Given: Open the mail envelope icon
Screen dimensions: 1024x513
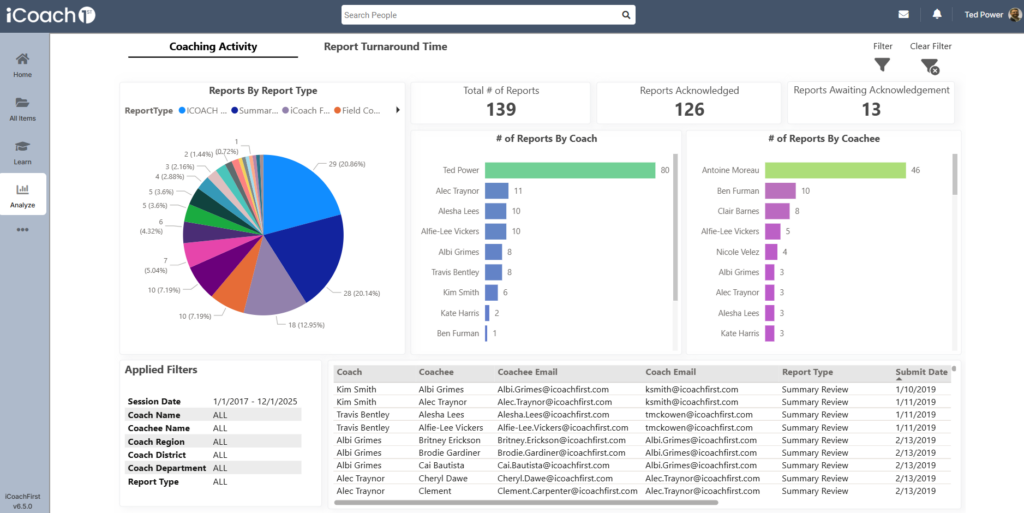Looking at the screenshot, I should tap(904, 15).
